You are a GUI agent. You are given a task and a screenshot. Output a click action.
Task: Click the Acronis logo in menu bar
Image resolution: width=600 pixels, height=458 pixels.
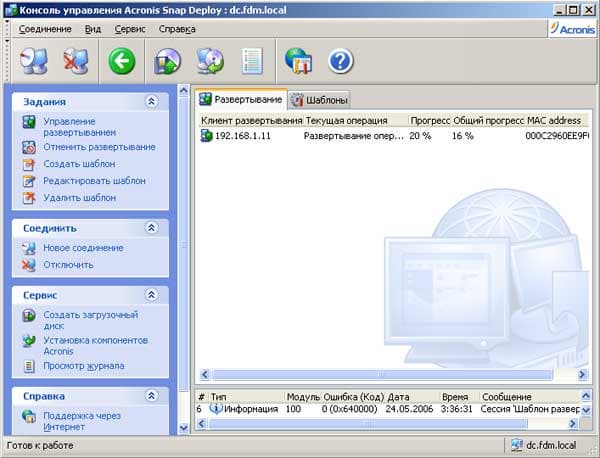pos(572,29)
